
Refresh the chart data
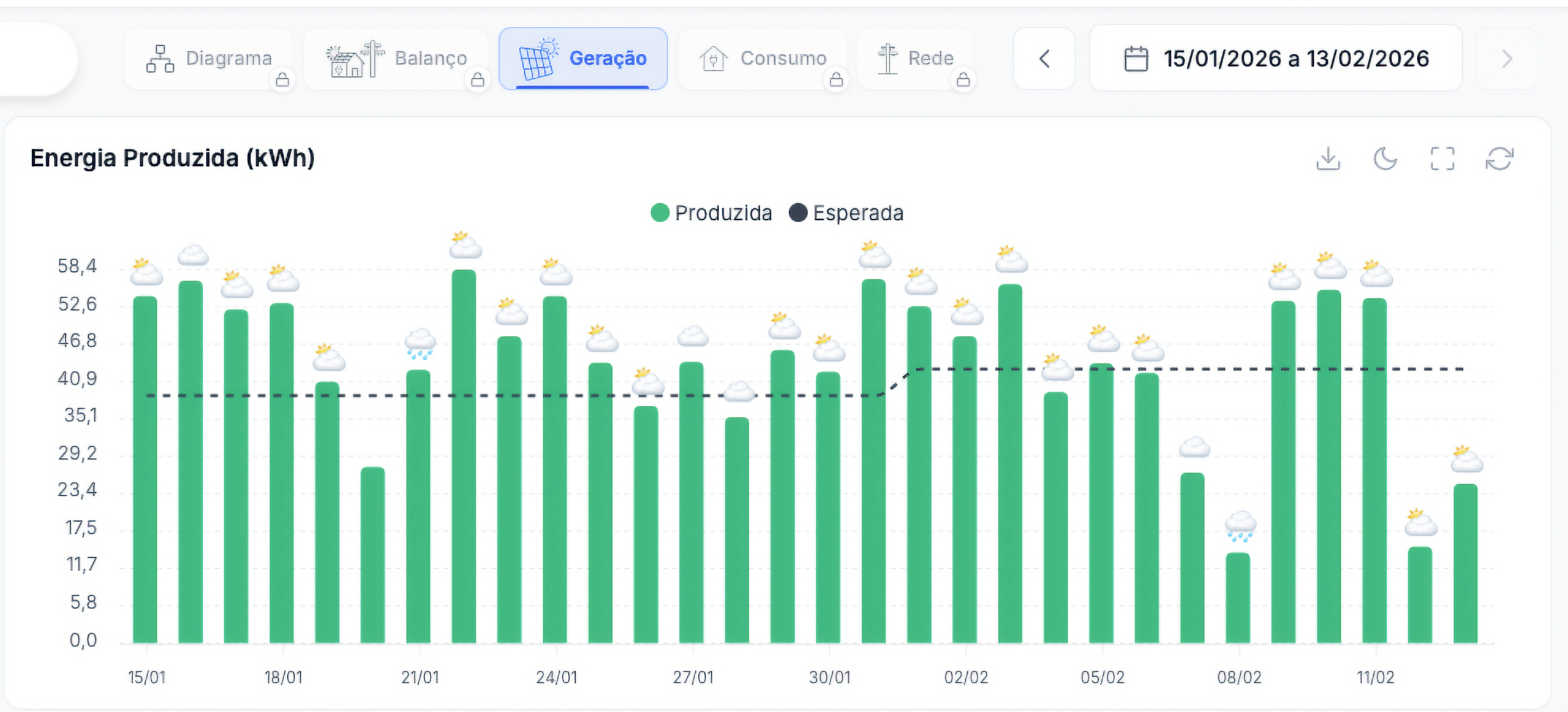(1501, 159)
